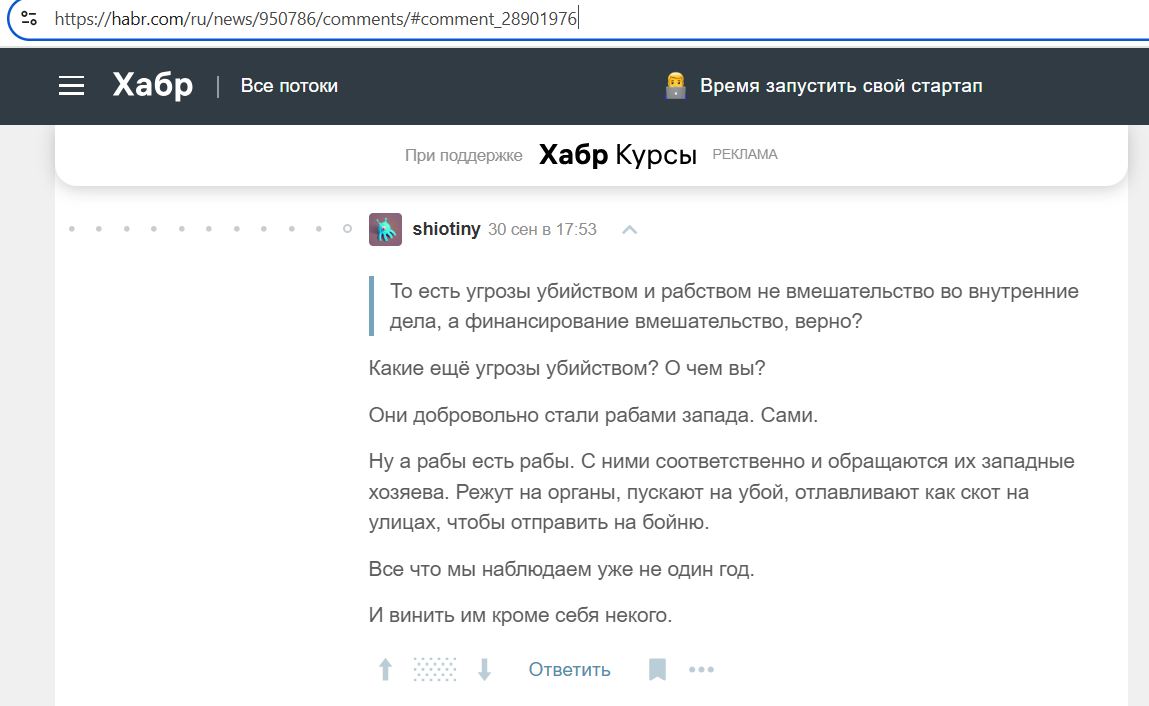Click Ответить to reply to the comment
Screen dimensions: 1149x706
coord(569,669)
